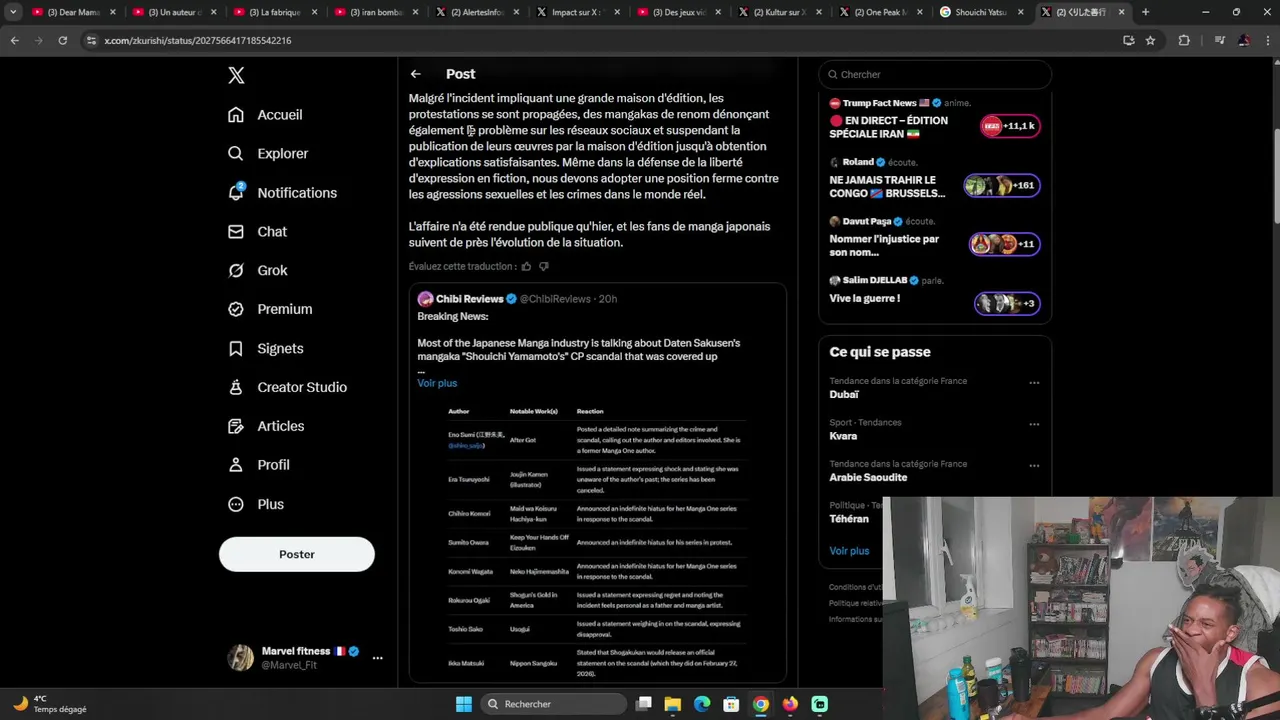Expand quoted post with Voir plus
The width and height of the screenshot is (1280, 720).
tap(437, 383)
